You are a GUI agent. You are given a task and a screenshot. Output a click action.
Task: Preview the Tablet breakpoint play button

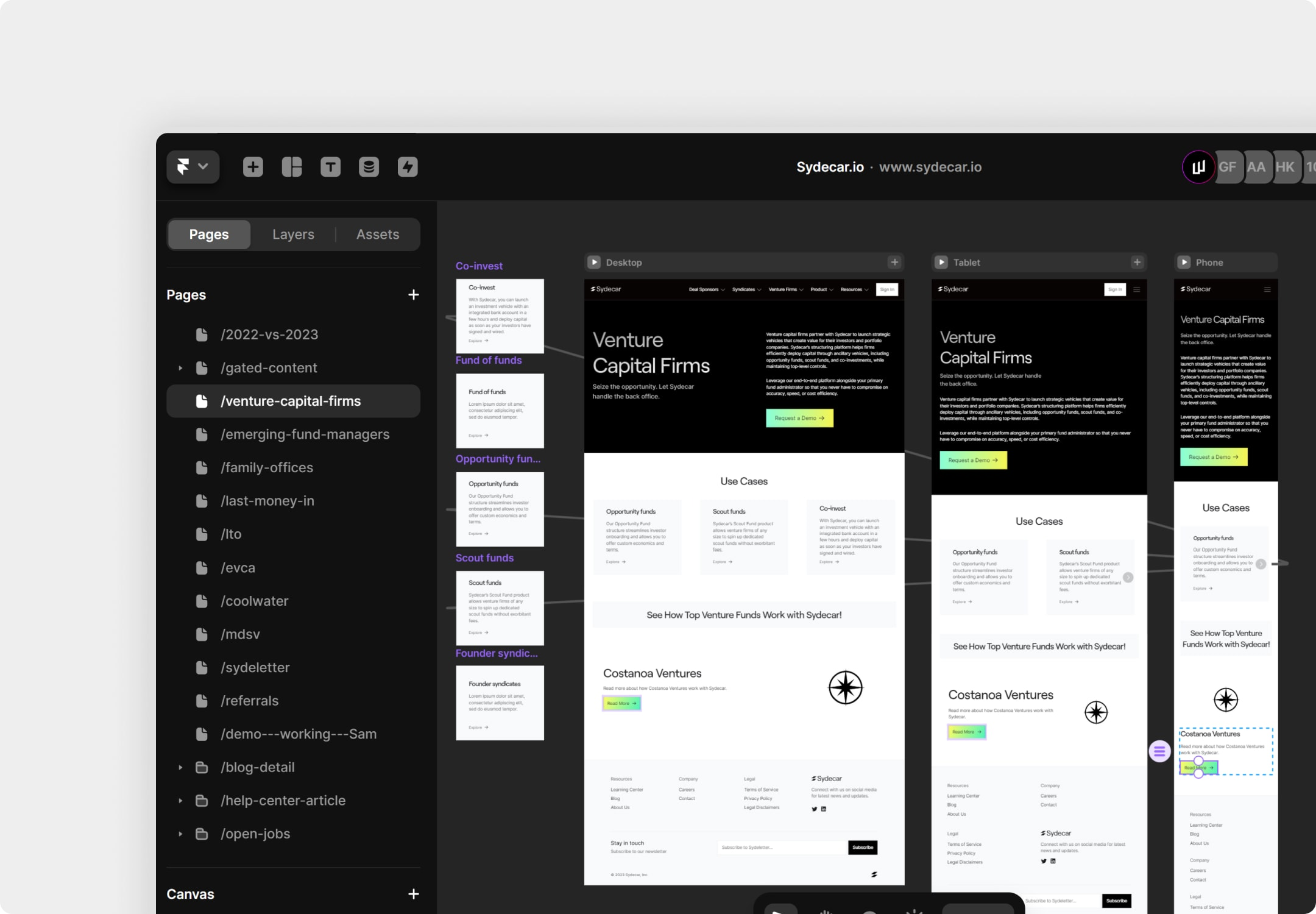(941, 262)
